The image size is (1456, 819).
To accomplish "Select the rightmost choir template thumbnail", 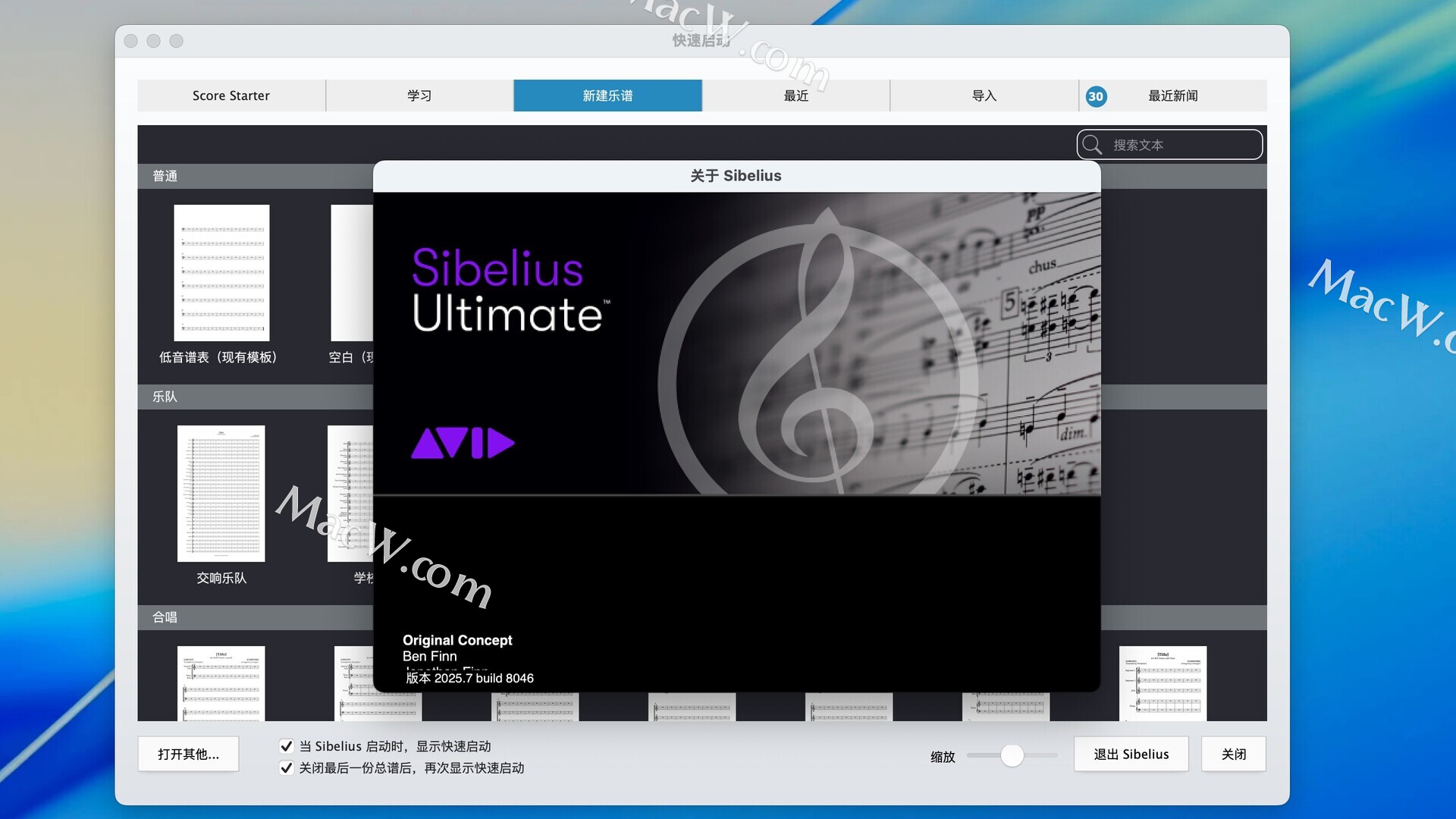I will [x=1163, y=683].
